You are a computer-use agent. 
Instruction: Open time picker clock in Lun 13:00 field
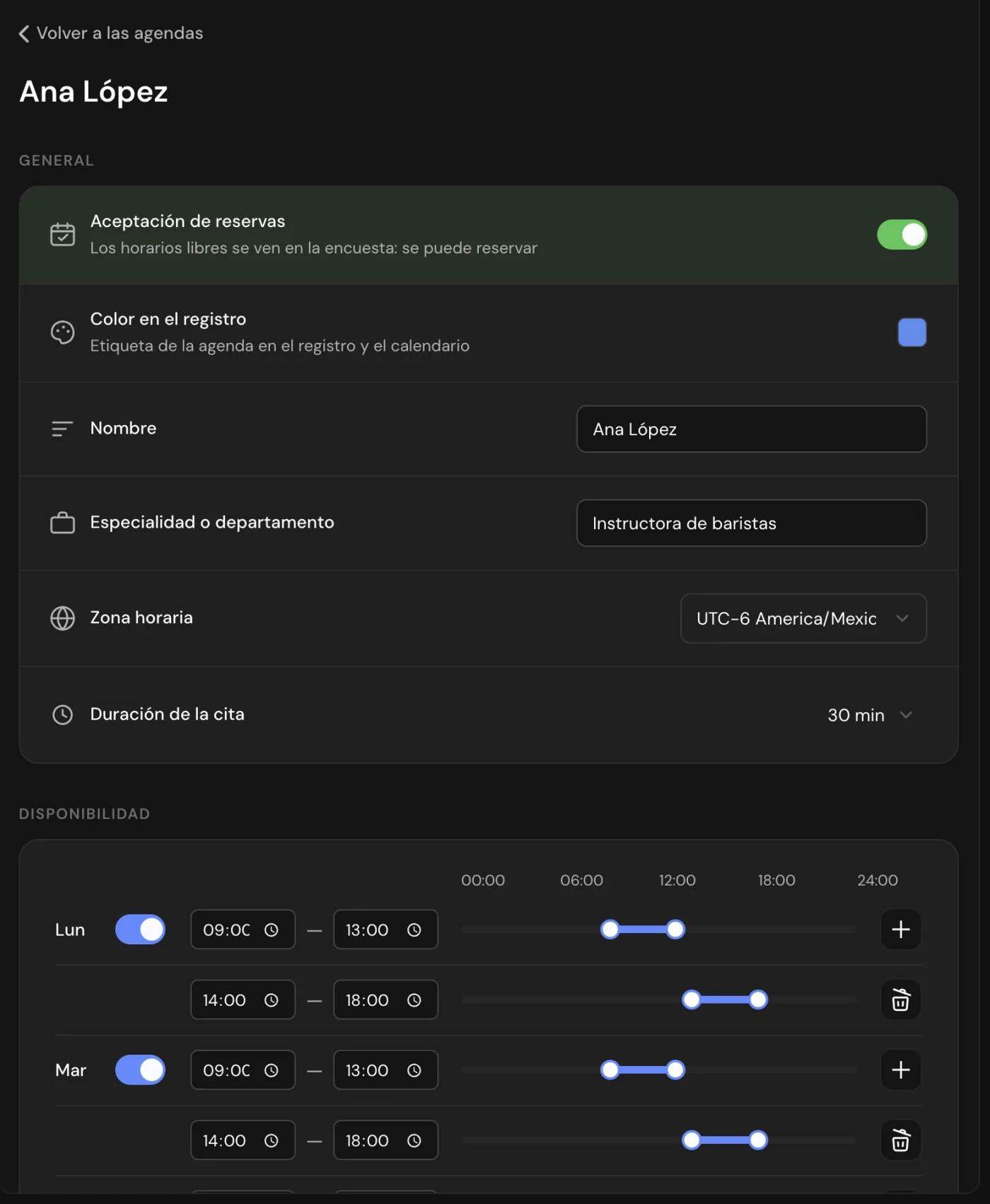click(x=414, y=930)
